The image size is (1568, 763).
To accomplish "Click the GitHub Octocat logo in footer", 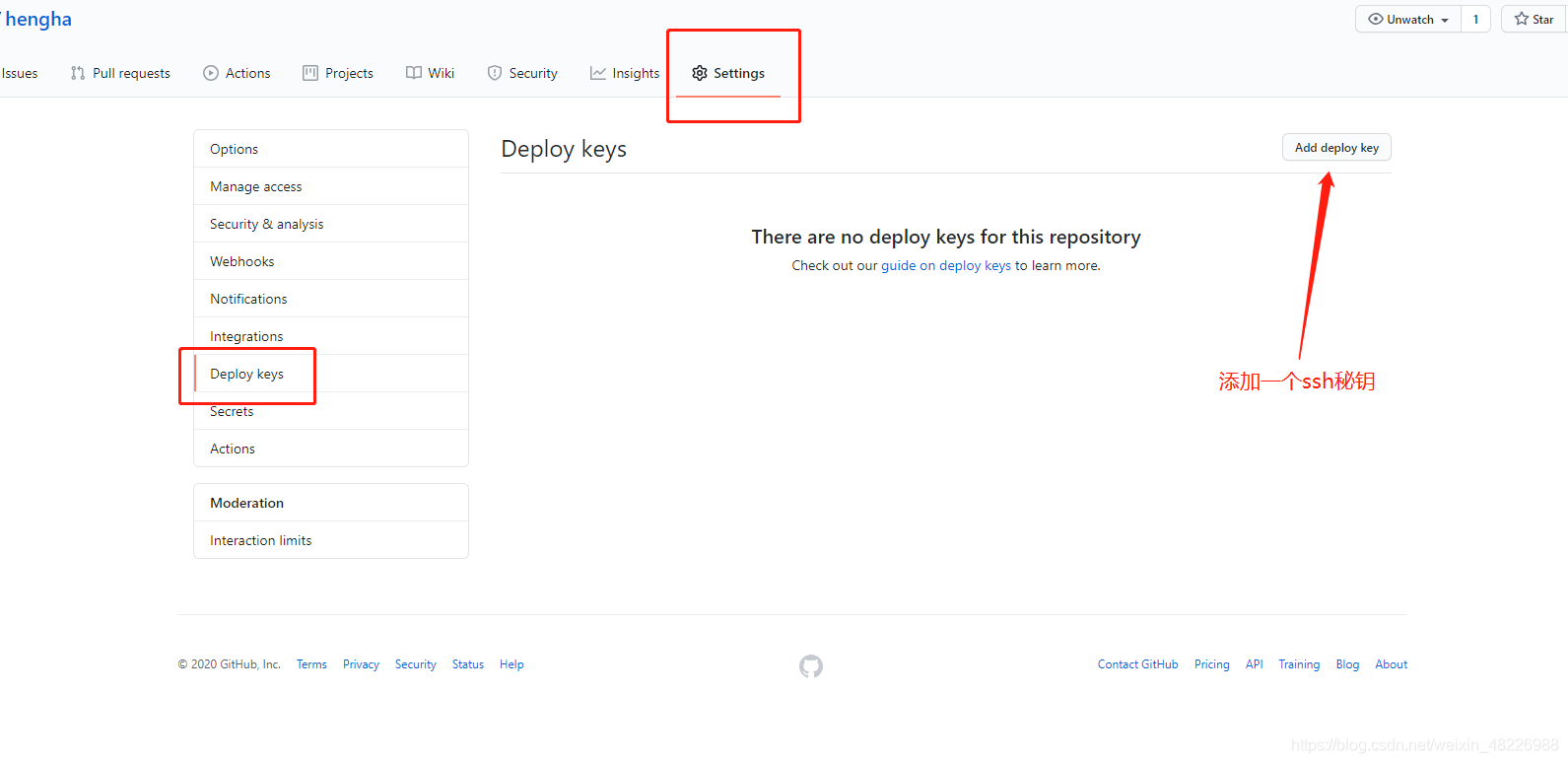I will [811, 666].
